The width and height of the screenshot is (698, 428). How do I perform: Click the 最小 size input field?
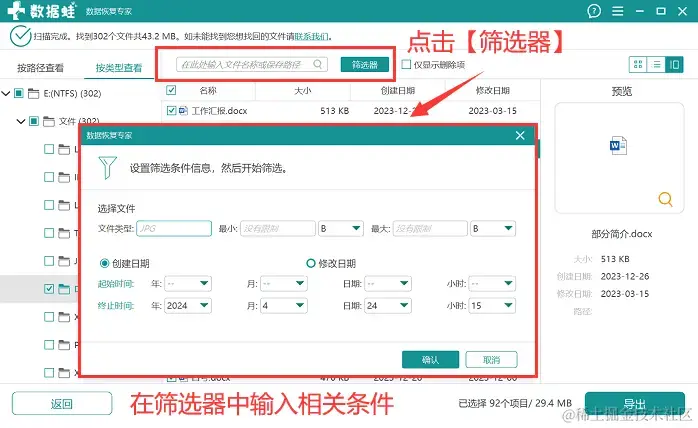pyautogui.click(x=278, y=228)
